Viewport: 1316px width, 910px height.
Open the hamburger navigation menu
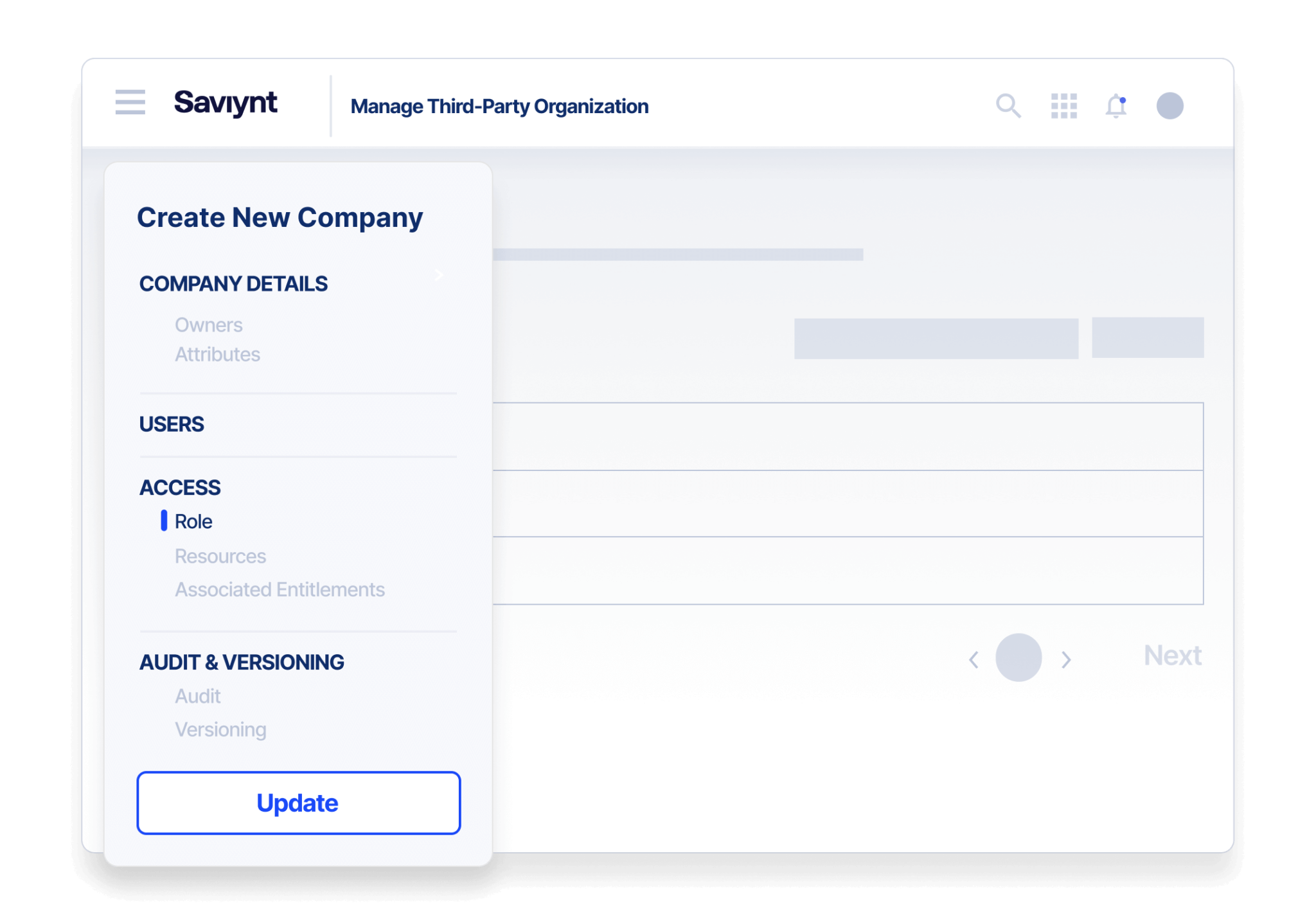pyautogui.click(x=130, y=102)
